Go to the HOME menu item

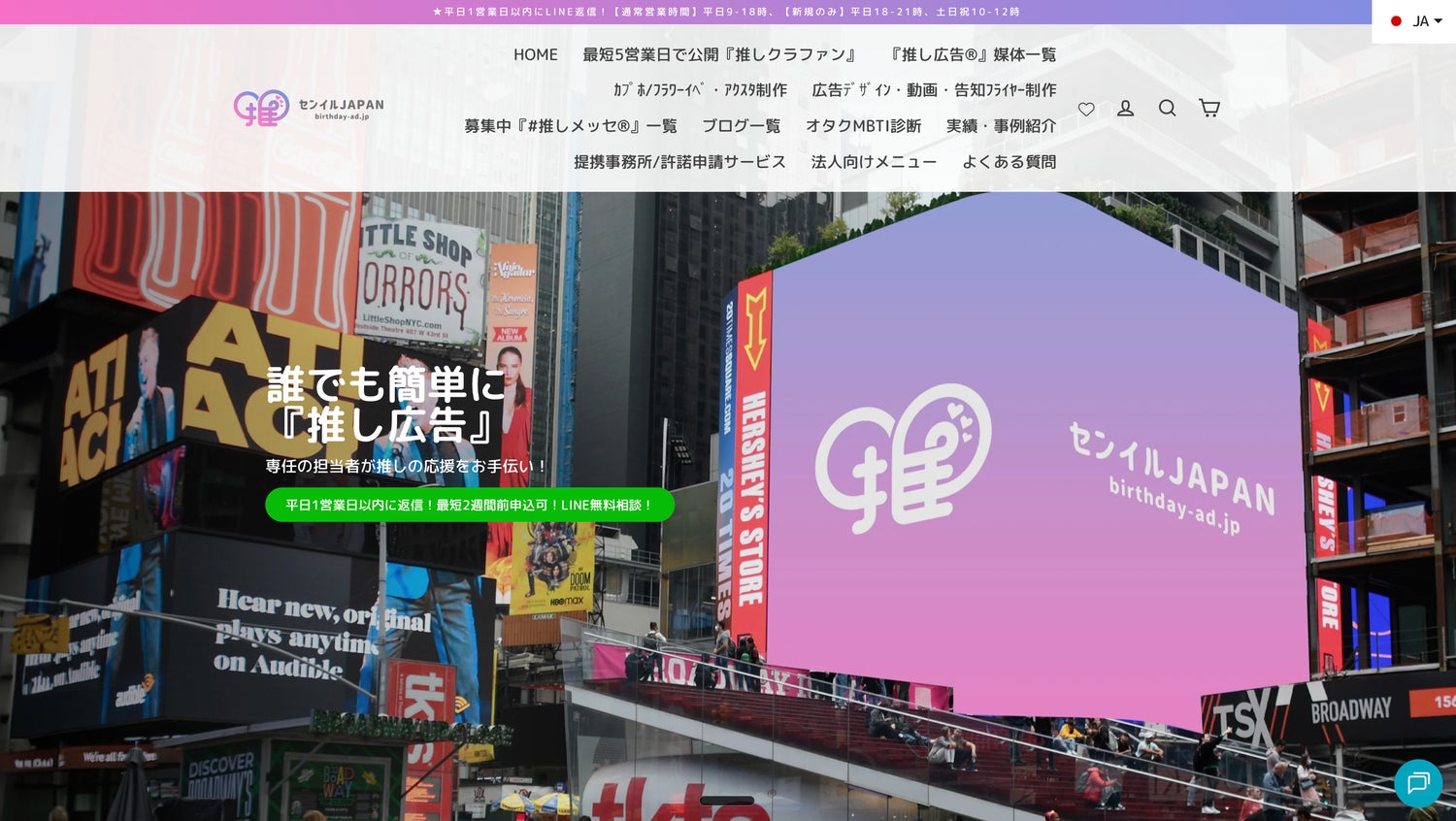click(536, 54)
